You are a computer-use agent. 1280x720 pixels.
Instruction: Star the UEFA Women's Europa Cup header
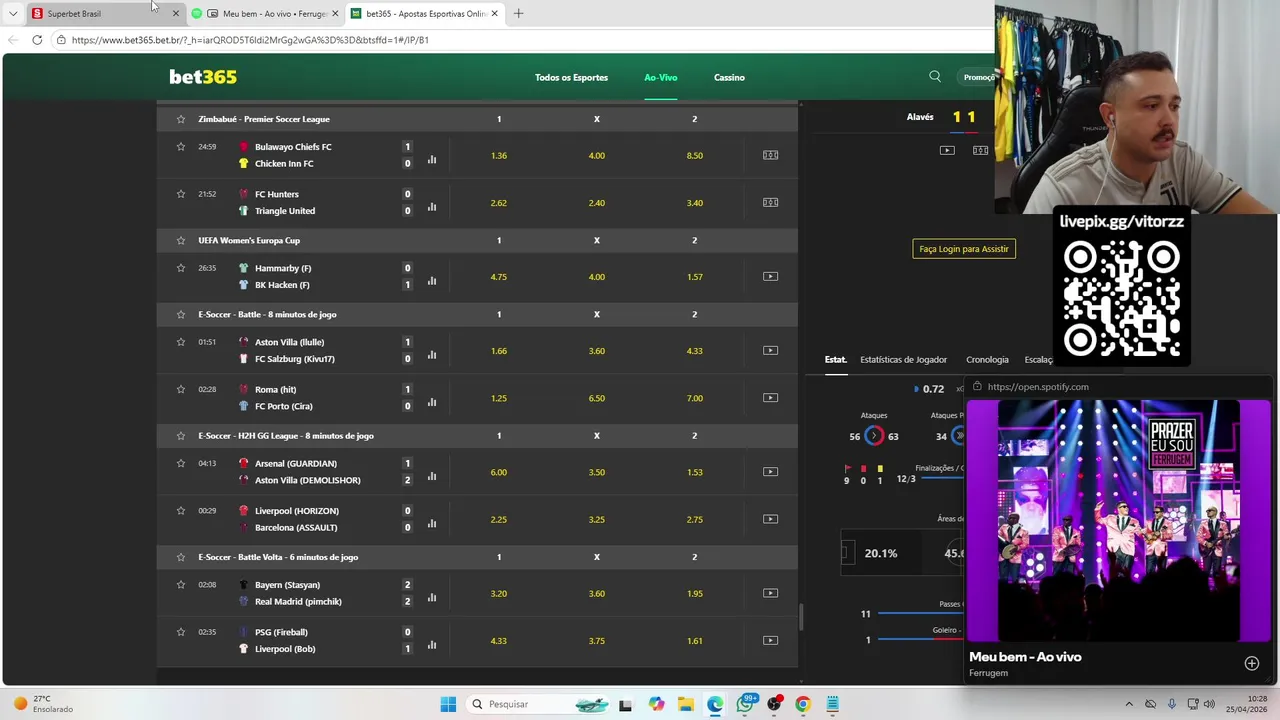[181, 240]
